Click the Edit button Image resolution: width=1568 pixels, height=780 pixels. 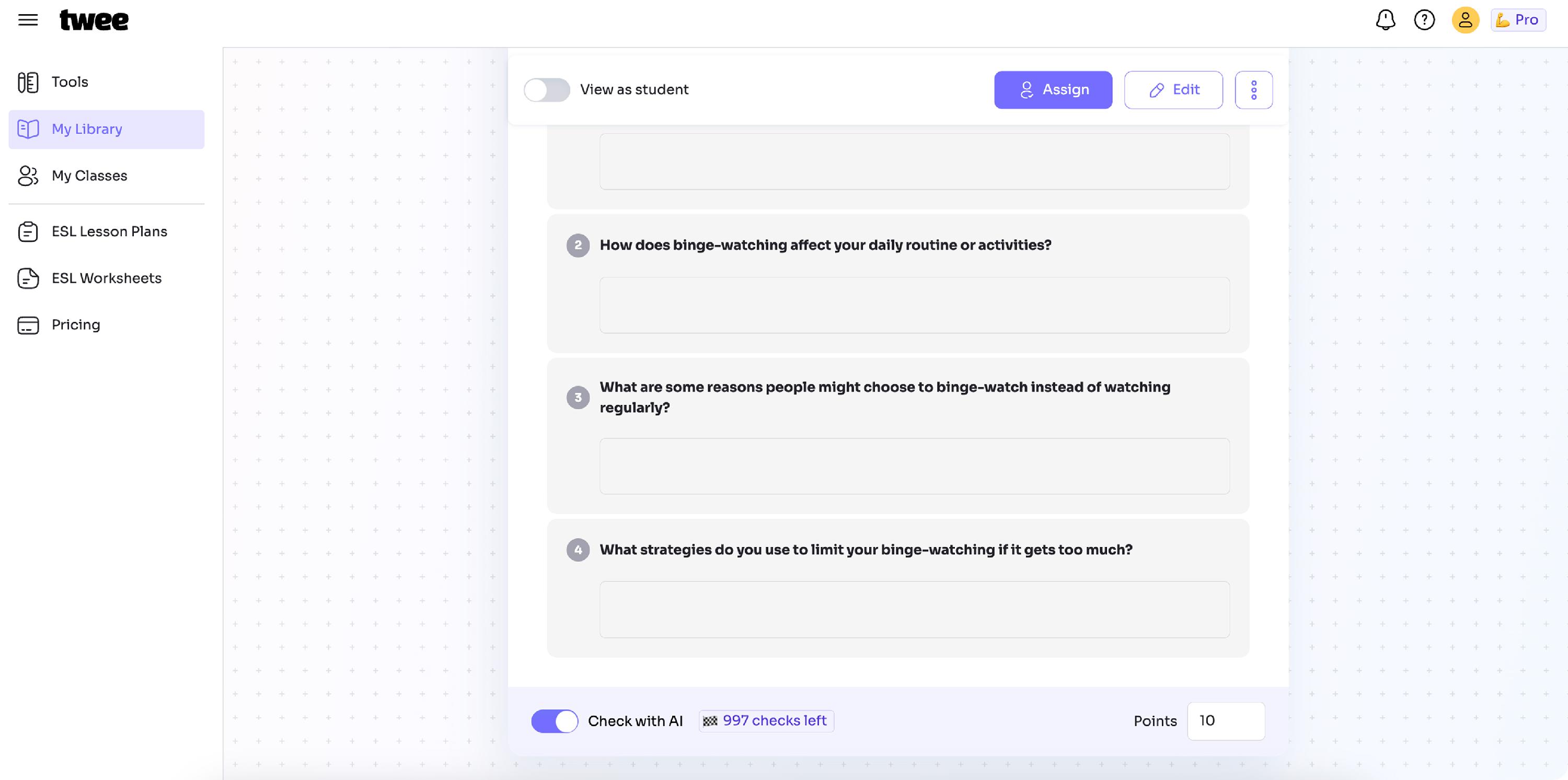pos(1173,90)
